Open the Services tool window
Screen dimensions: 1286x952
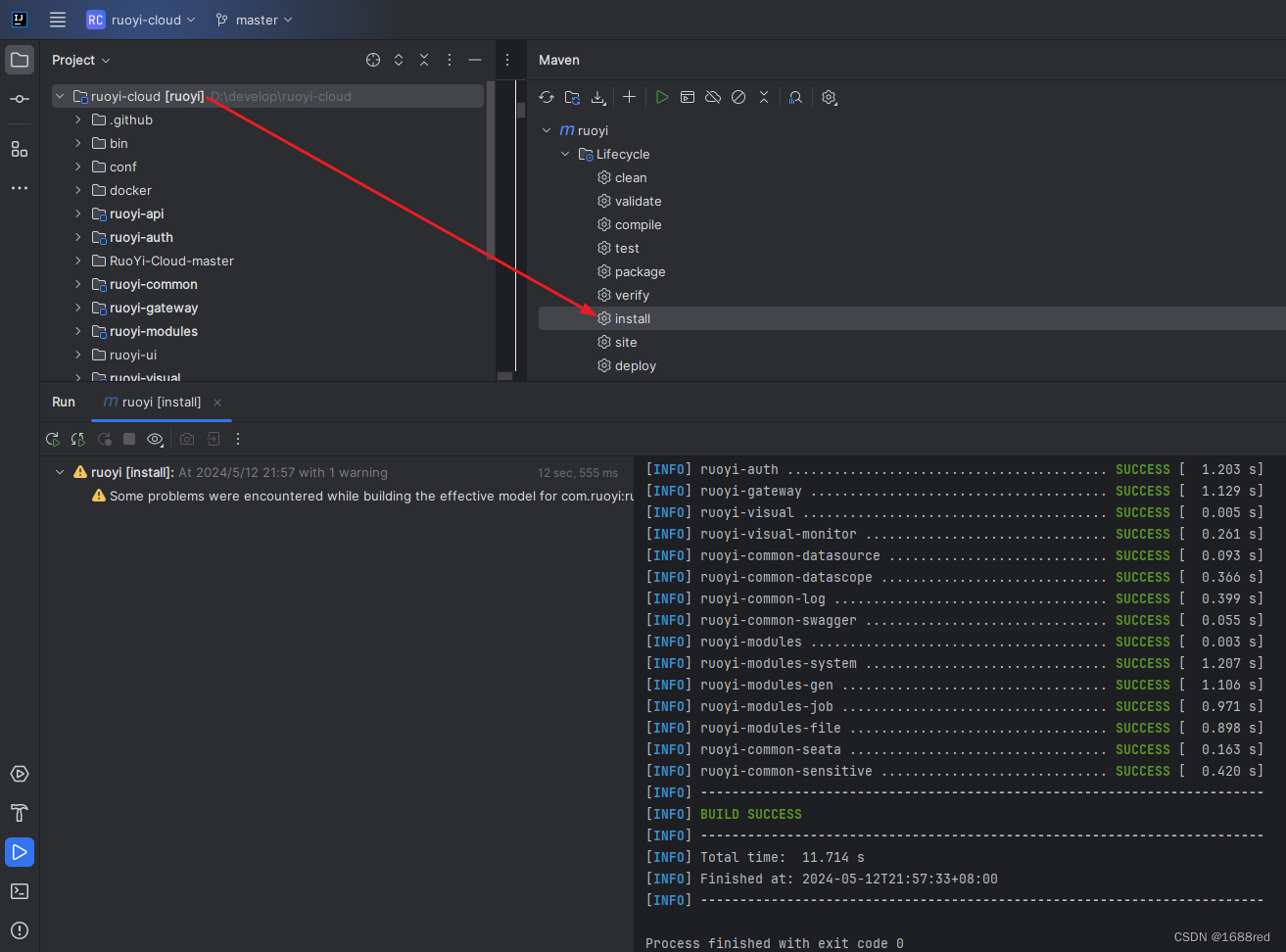[x=20, y=774]
